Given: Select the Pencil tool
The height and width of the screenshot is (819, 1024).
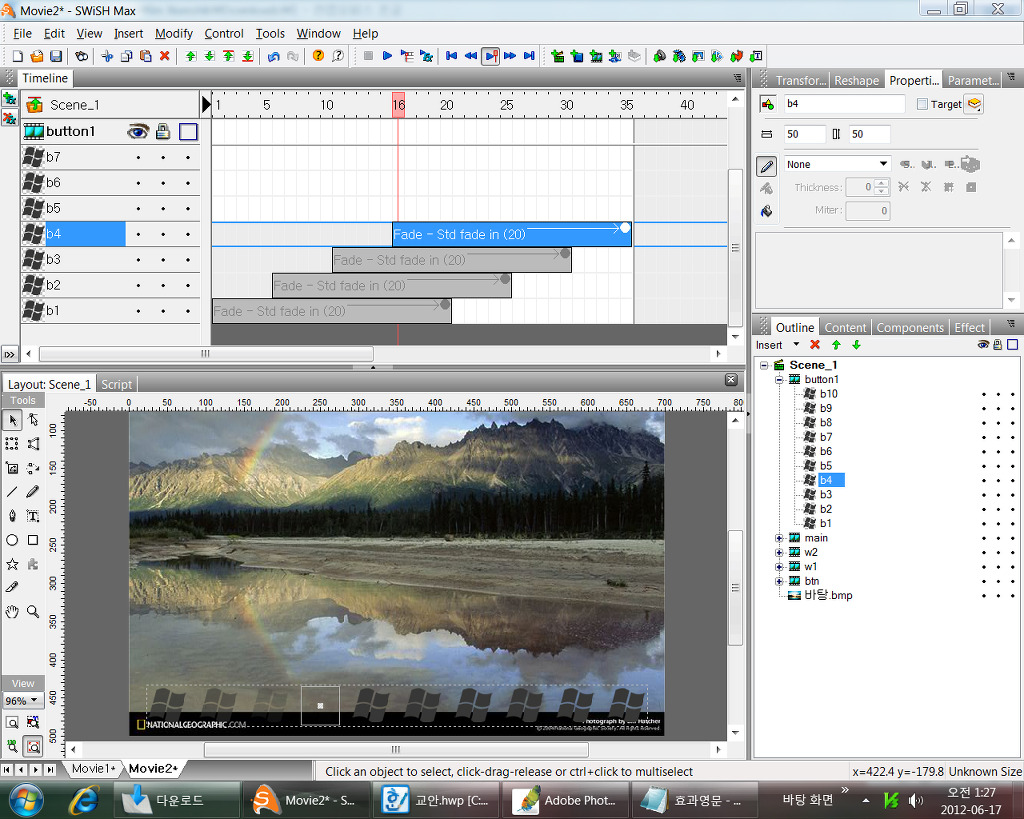Looking at the screenshot, I should [33, 492].
